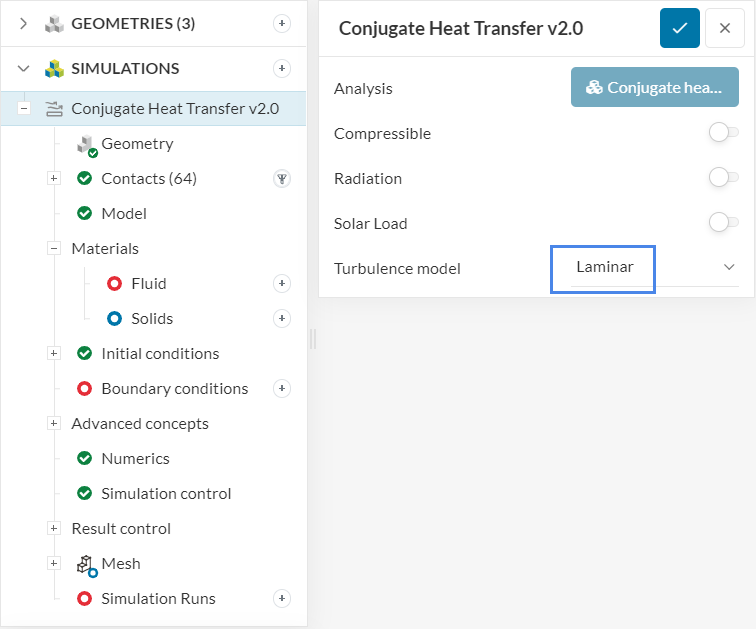This screenshot has width=756, height=629.
Task: Select the Numerics tree item
Action: (135, 459)
